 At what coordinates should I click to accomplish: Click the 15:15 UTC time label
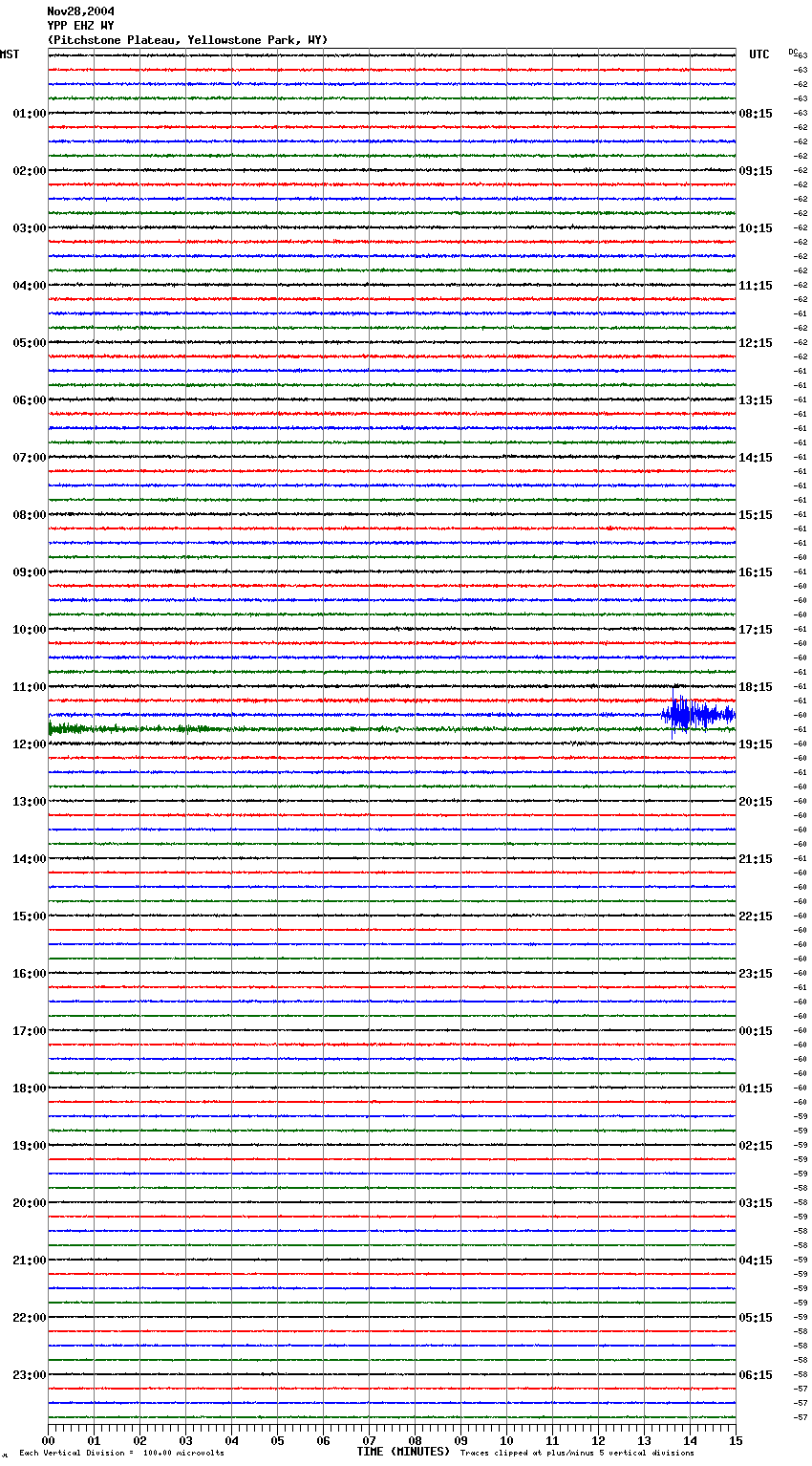[756, 515]
